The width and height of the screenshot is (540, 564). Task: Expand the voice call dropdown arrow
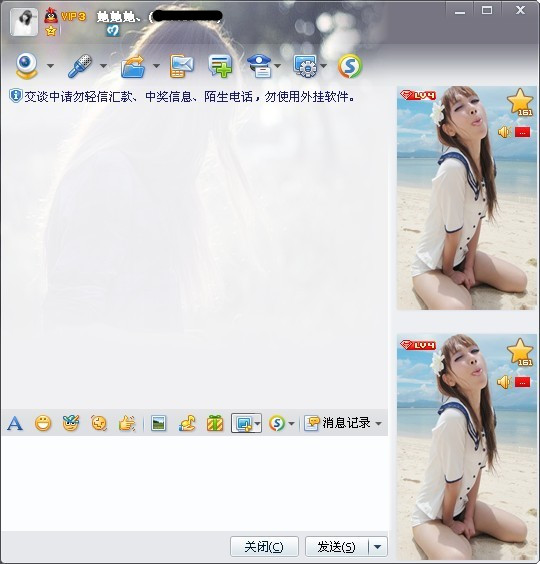point(103,66)
